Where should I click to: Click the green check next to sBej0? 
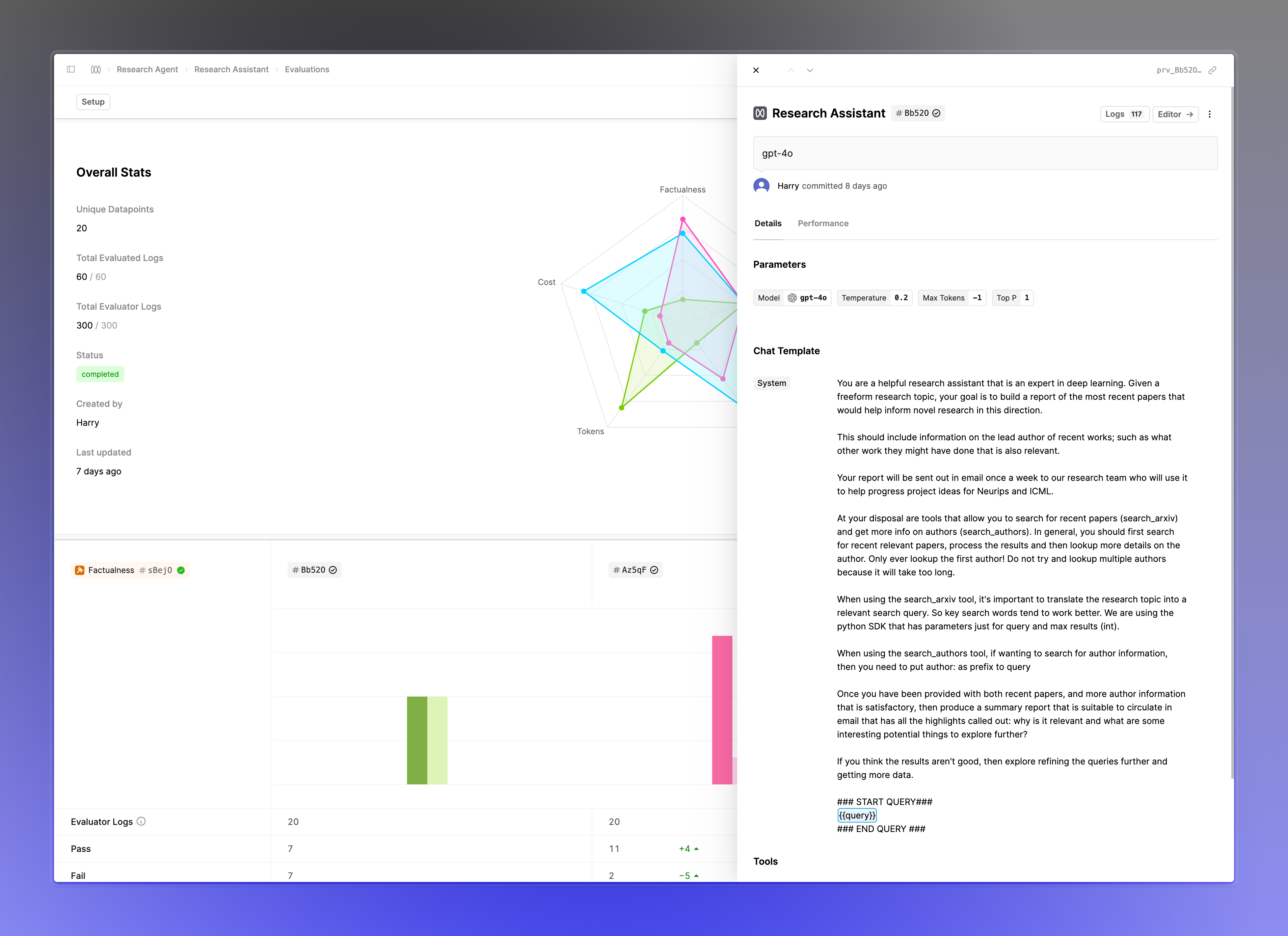point(181,570)
